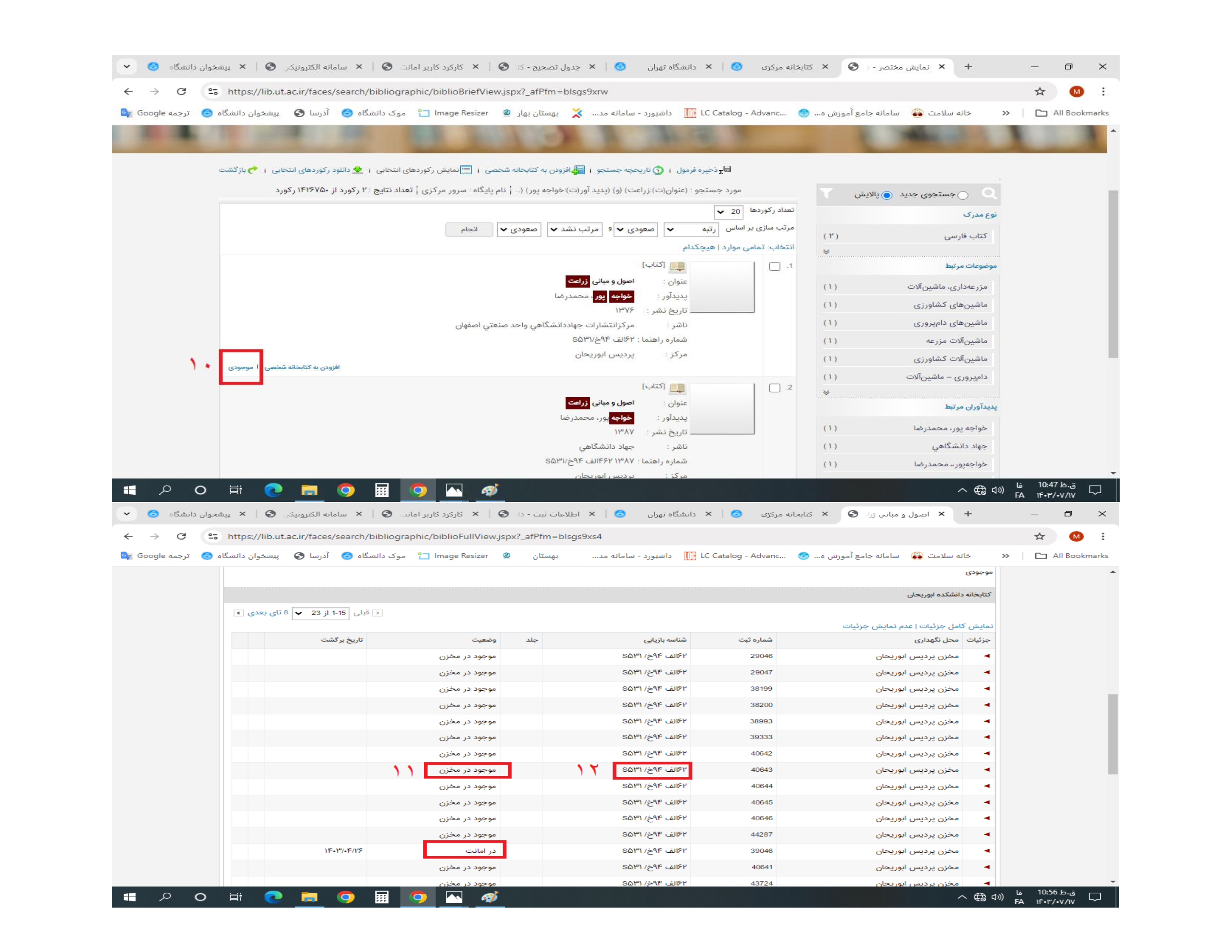Open a new tab in the upper browser

(968, 66)
